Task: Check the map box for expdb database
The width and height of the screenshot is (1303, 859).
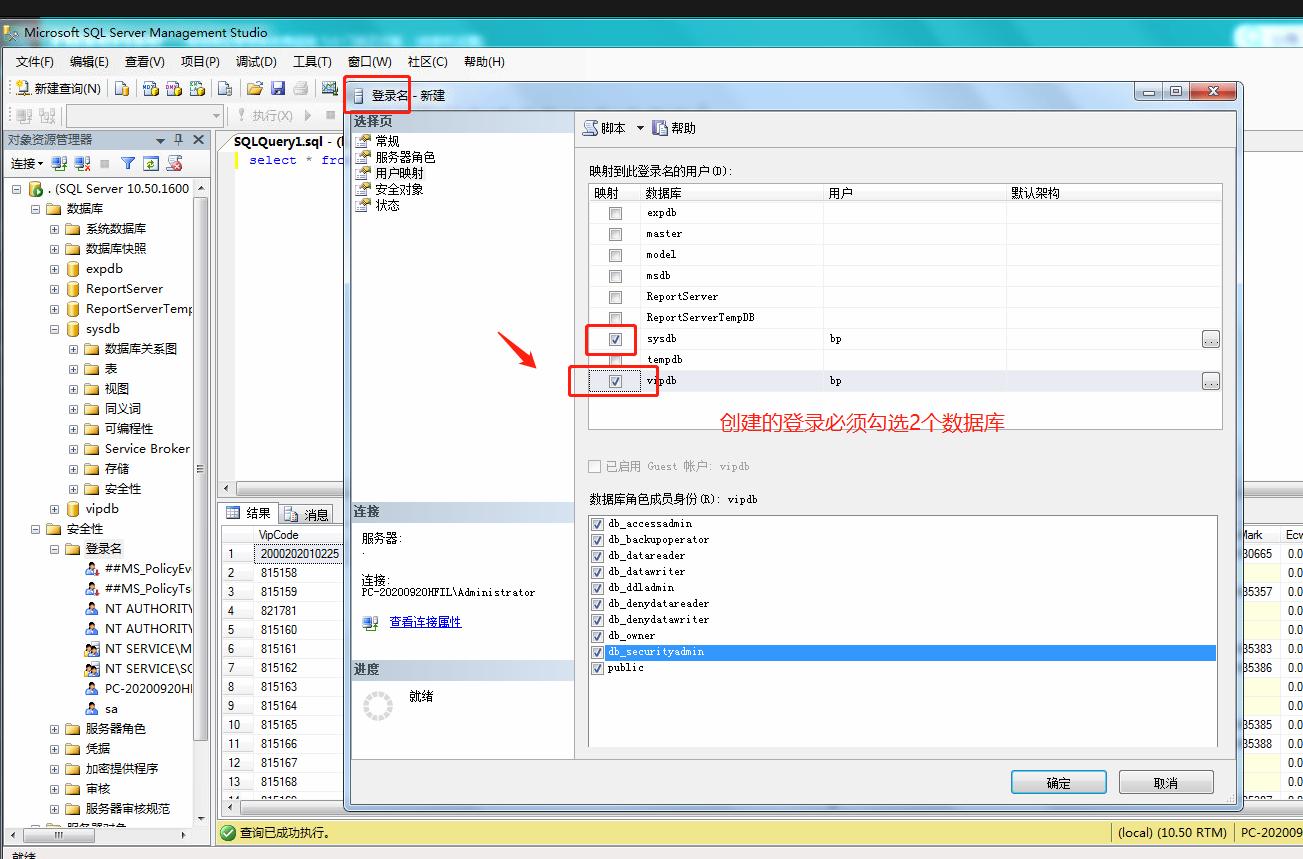Action: 615,213
